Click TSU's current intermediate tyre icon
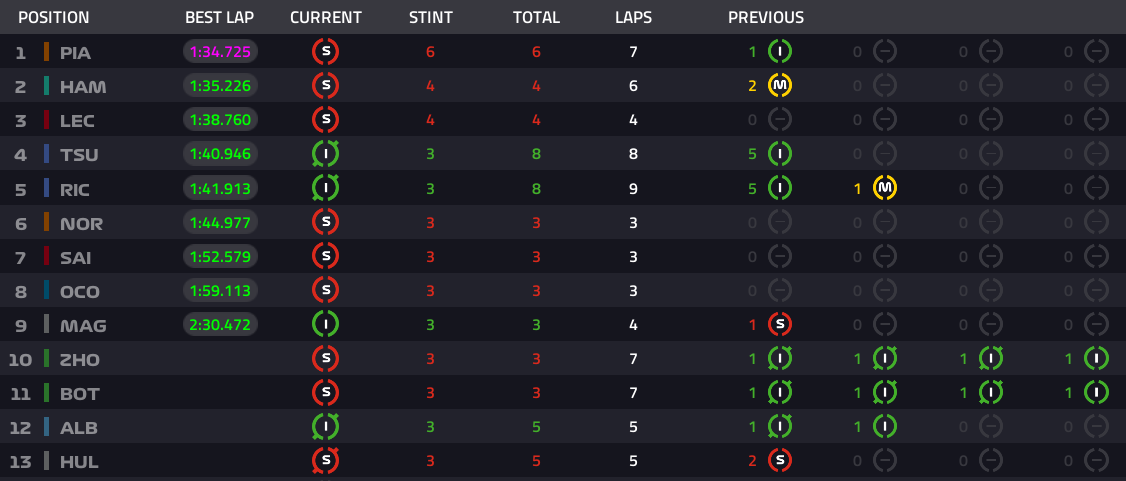1126x481 pixels. pyautogui.click(x=325, y=154)
